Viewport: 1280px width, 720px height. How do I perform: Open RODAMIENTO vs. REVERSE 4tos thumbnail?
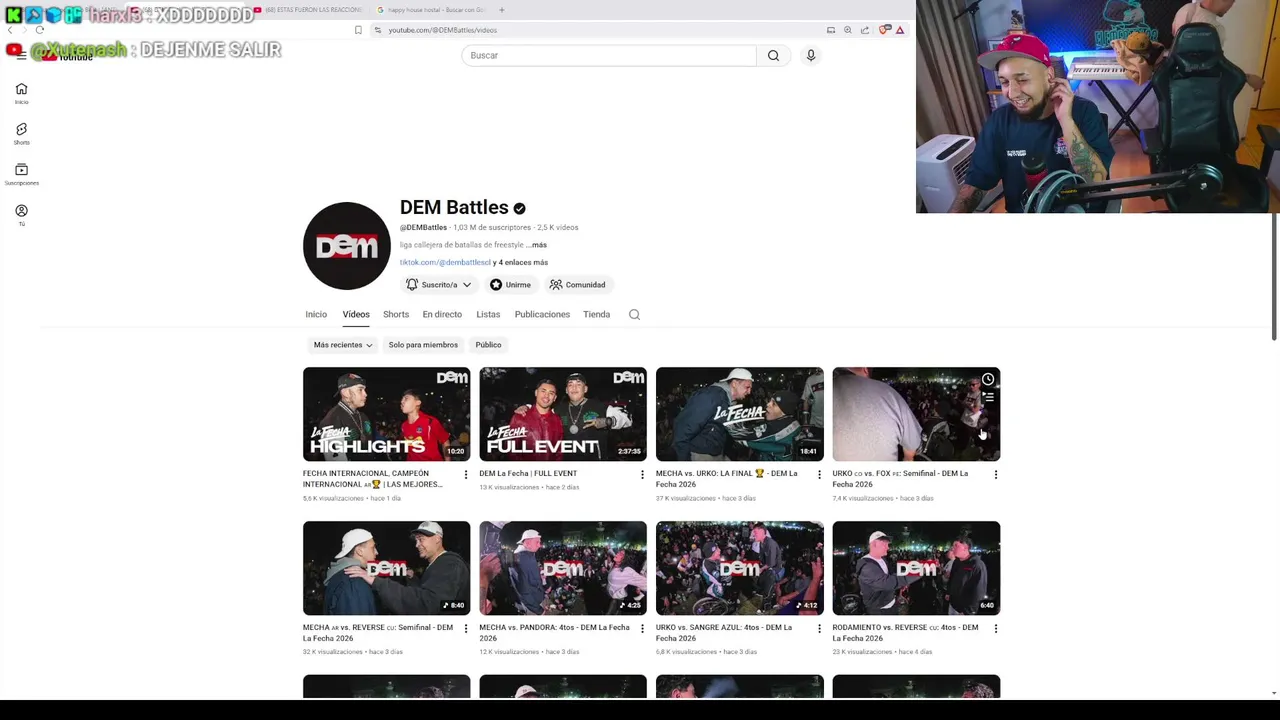(x=916, y=568)
